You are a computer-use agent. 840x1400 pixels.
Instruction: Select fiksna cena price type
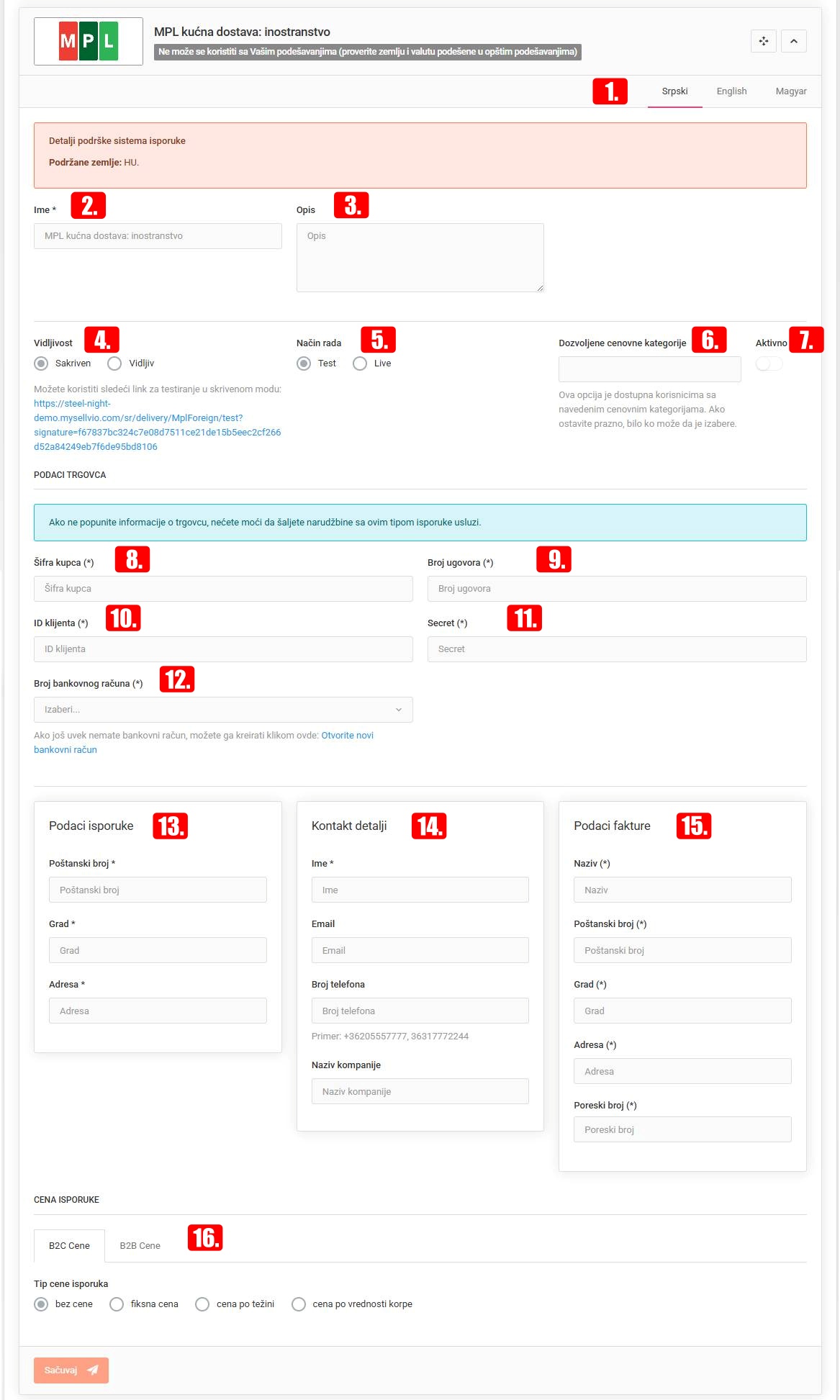click(x=117, y=1304)
